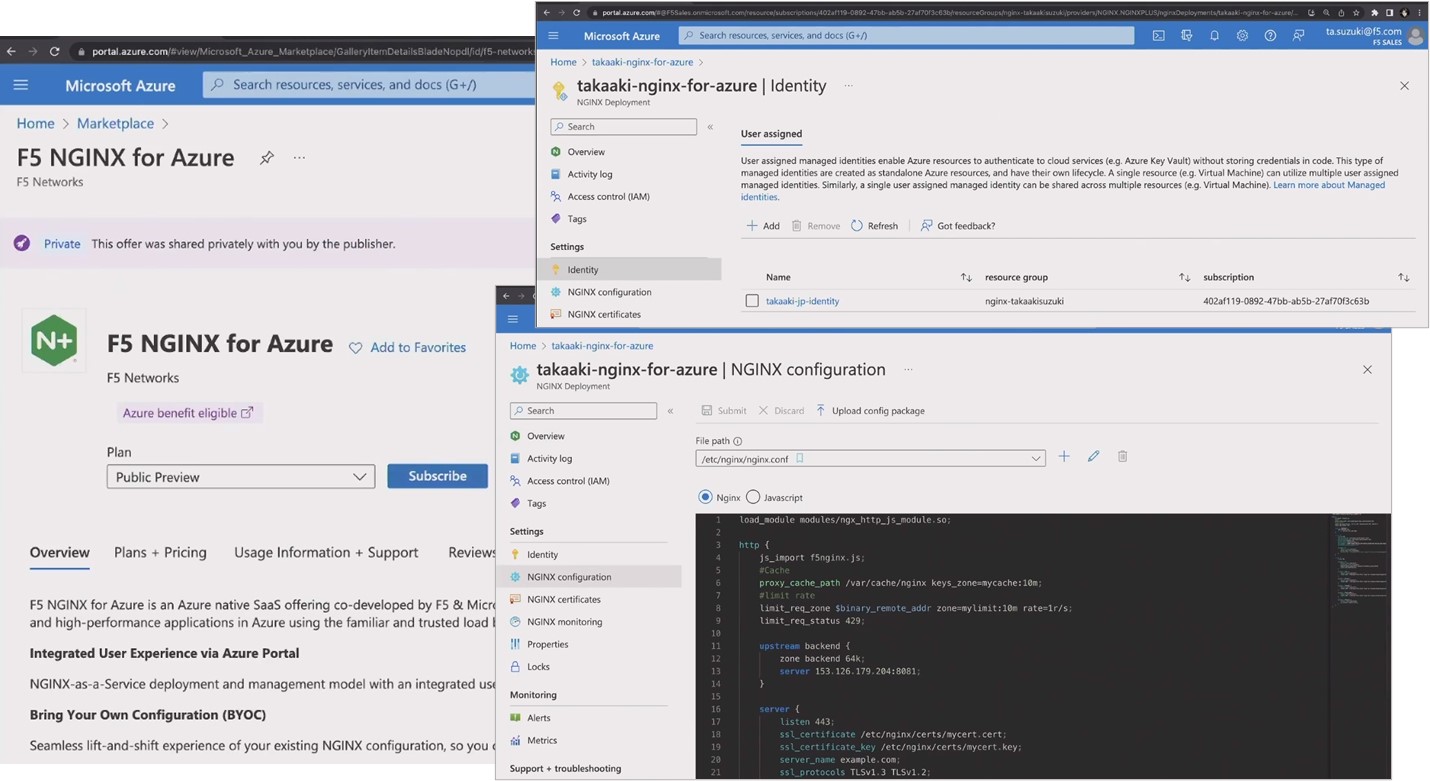Open ta.suzuki account avatar menu
The height and width of the screenshot is (781, 1430).
click(x=1415, y=36)
